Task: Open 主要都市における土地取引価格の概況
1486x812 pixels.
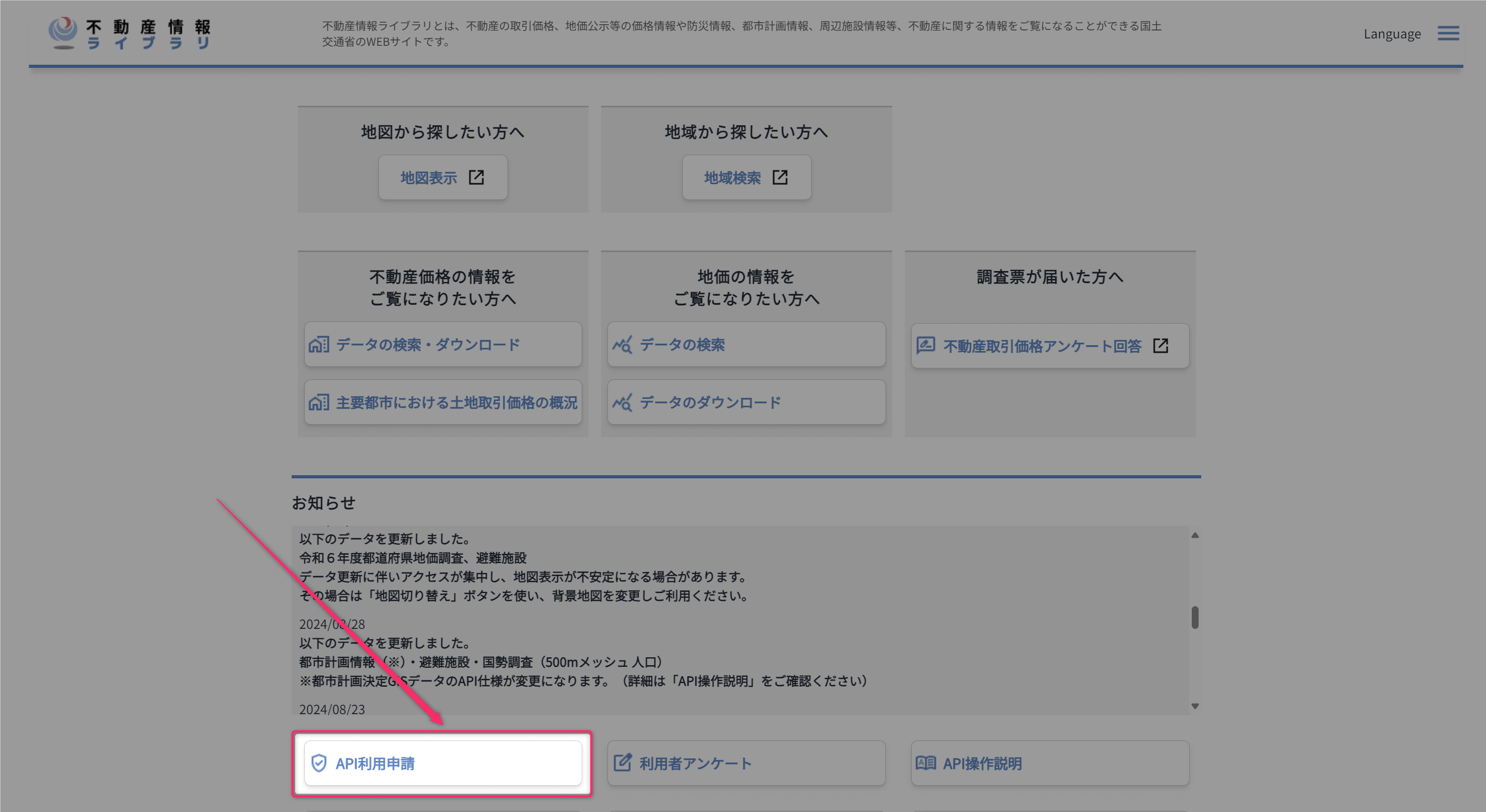Action: pyautogui.click(x=456, y=403)
